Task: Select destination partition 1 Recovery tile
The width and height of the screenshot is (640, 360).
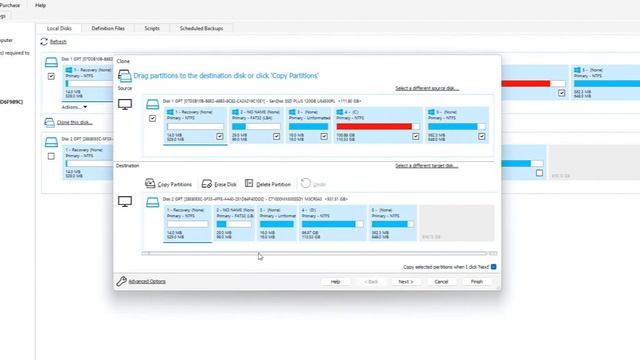Action: pyautogui.click(x=188, y=223)
